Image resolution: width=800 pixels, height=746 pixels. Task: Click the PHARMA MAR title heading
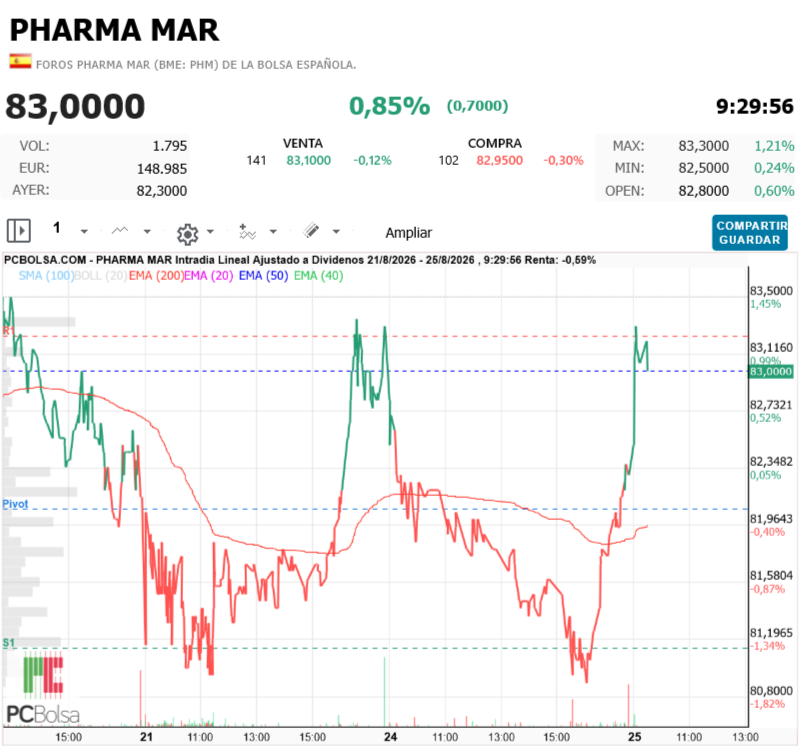114,30
